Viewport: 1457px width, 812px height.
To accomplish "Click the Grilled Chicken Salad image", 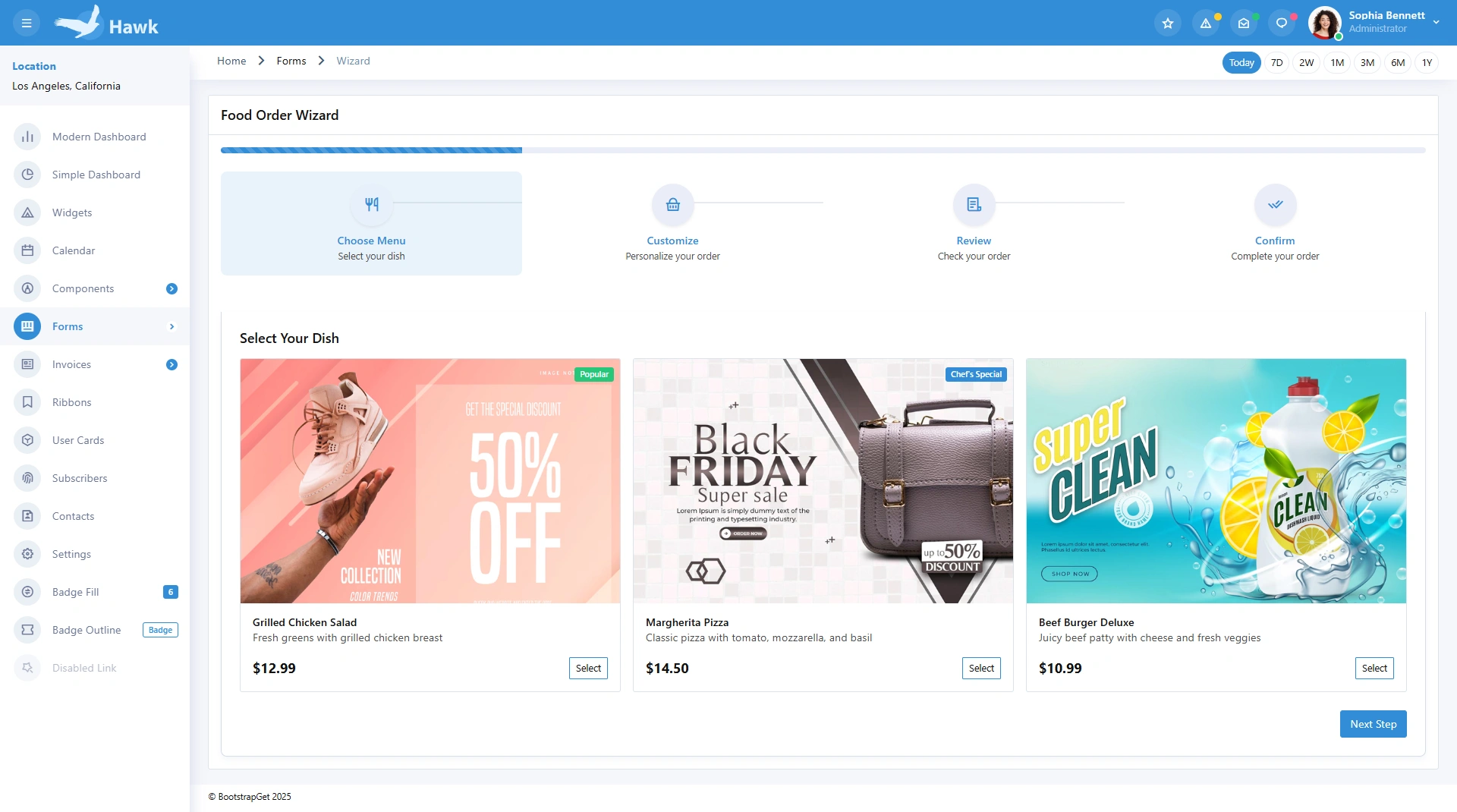I will point(430,481).
